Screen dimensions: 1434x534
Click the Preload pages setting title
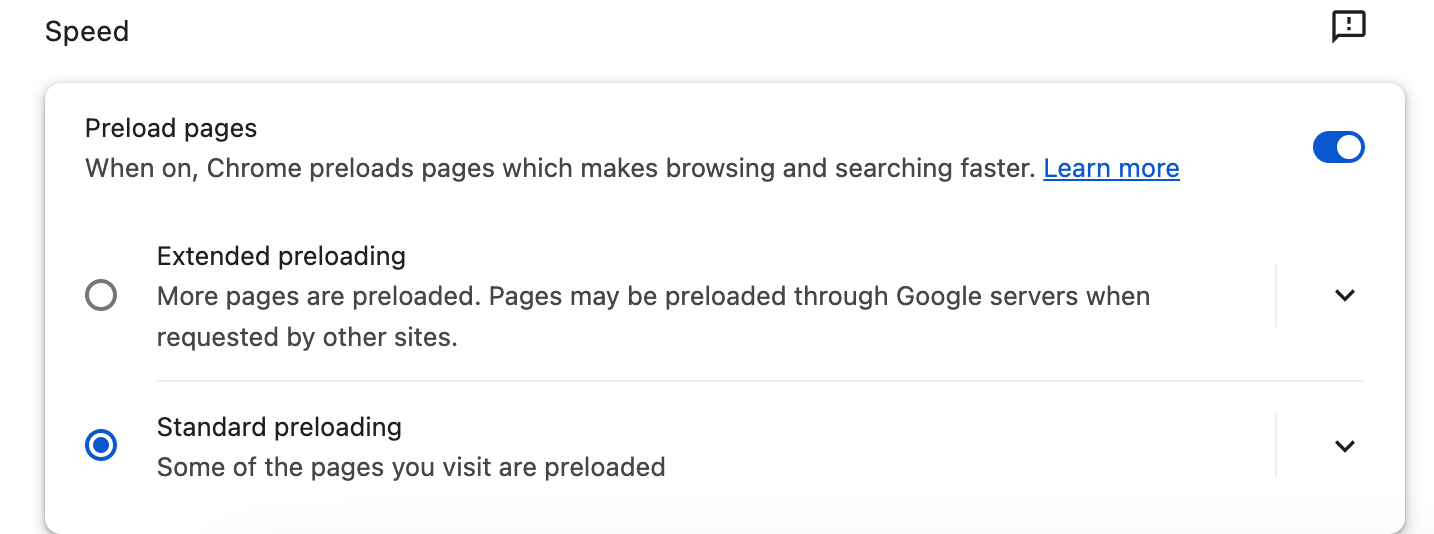(x=171, y=128)
